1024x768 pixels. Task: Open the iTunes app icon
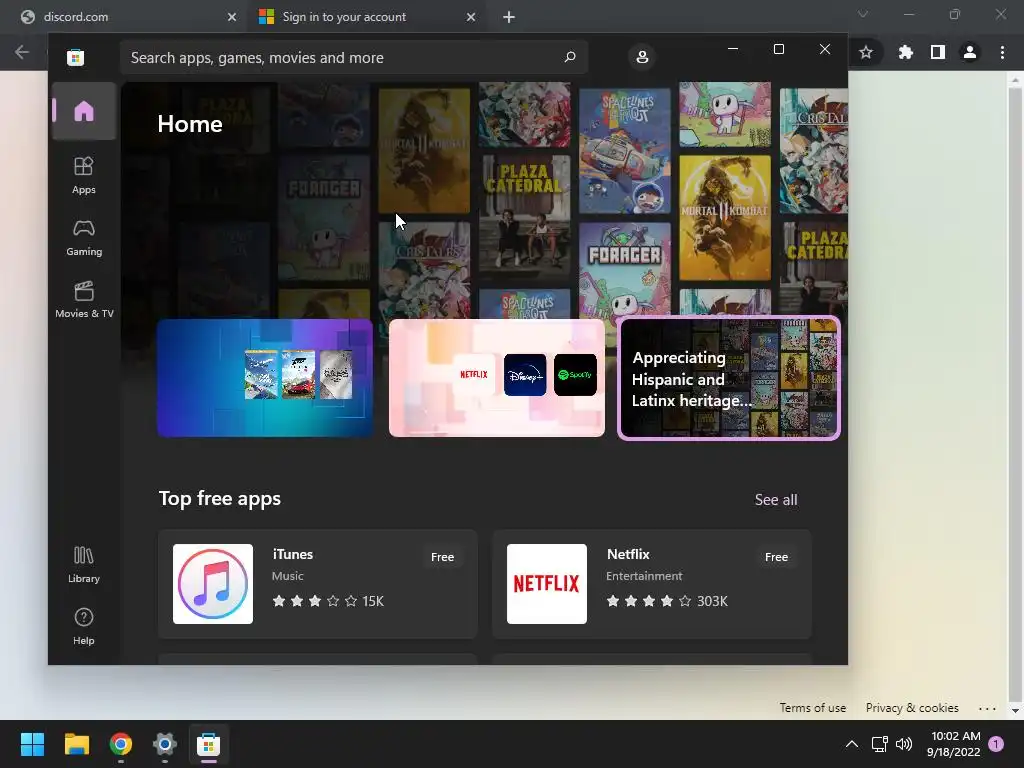(x=213, y=584)
